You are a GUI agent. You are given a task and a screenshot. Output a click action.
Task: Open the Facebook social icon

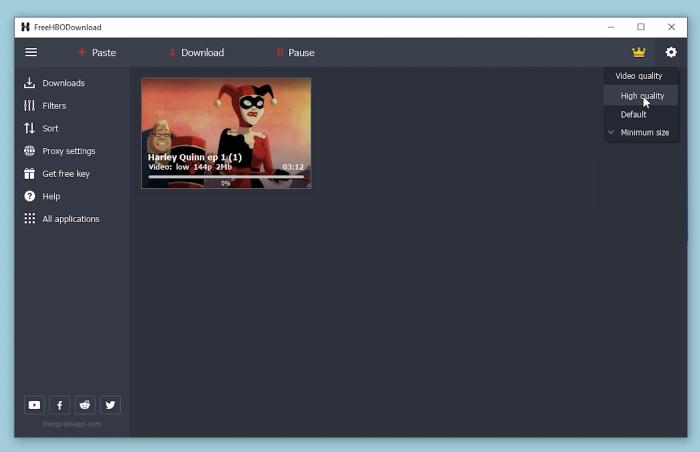(x=59, y=405)
